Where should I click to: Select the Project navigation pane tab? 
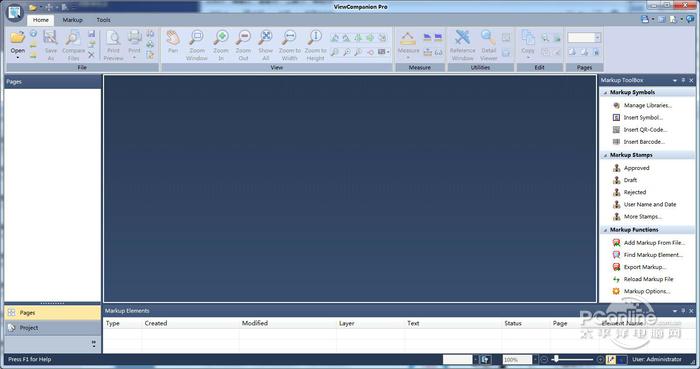tap(53, 328)
